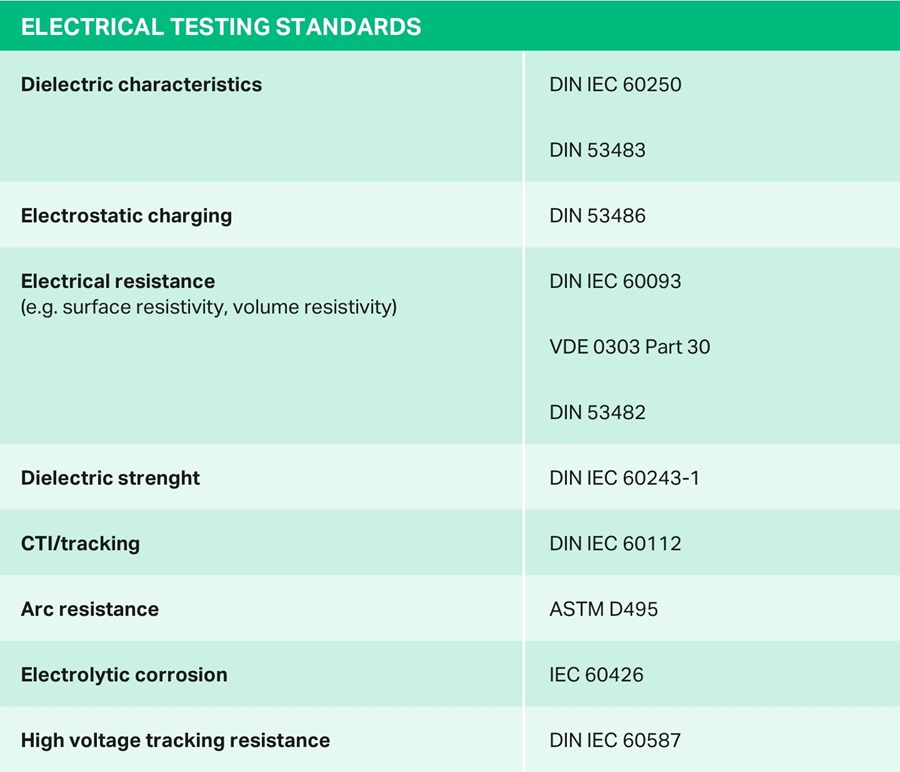Image resolution: width=900 pixels, height=772 pixels.
Task: Select the ASTM D495 standard
Action: (603, 609)
